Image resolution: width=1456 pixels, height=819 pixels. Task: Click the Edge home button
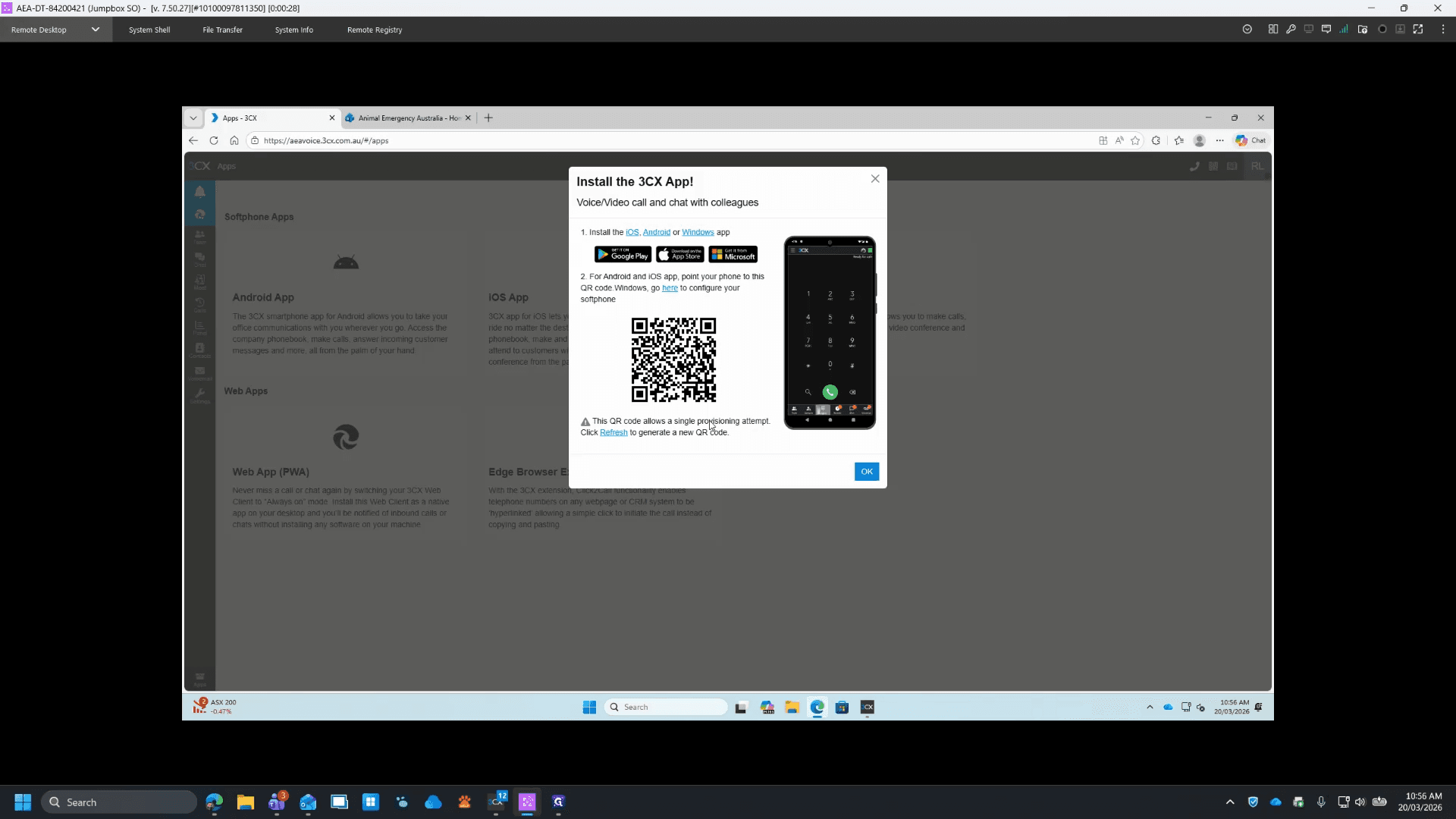234,140
